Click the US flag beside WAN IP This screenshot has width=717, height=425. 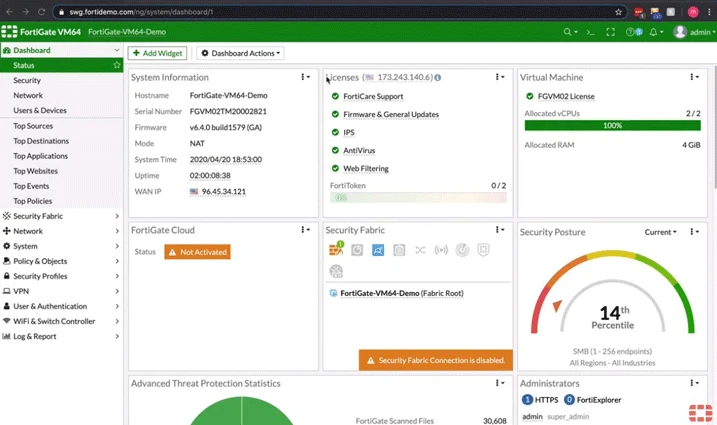(x=194, y=191)
